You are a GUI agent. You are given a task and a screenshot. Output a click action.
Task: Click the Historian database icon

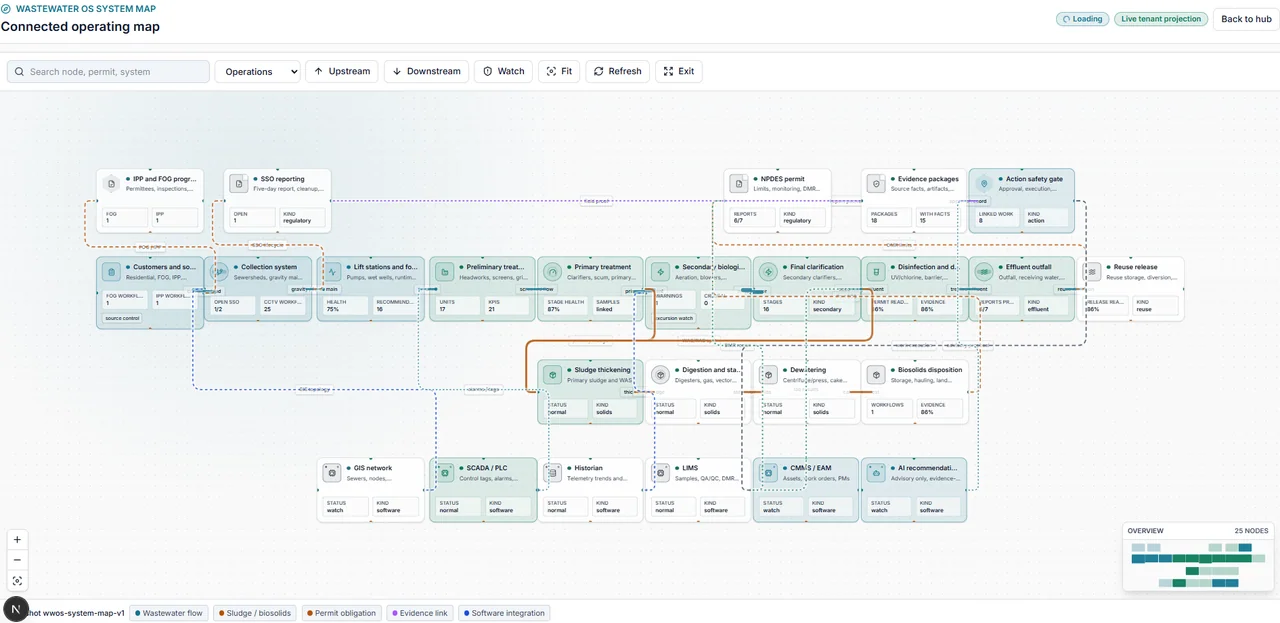pyautogui.click(x=552, y=473)
